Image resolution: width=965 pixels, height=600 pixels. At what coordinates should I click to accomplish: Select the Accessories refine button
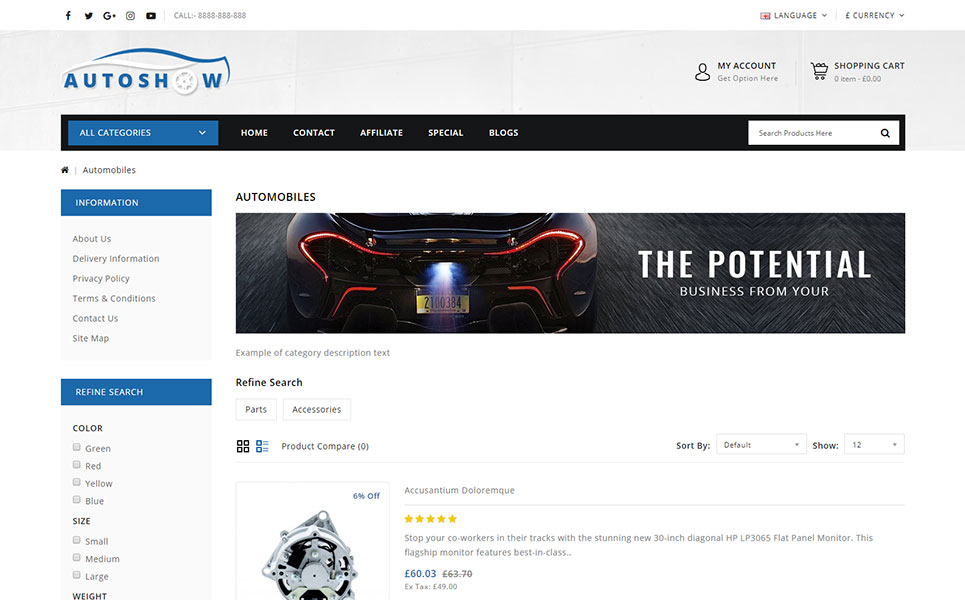point(316,409)
